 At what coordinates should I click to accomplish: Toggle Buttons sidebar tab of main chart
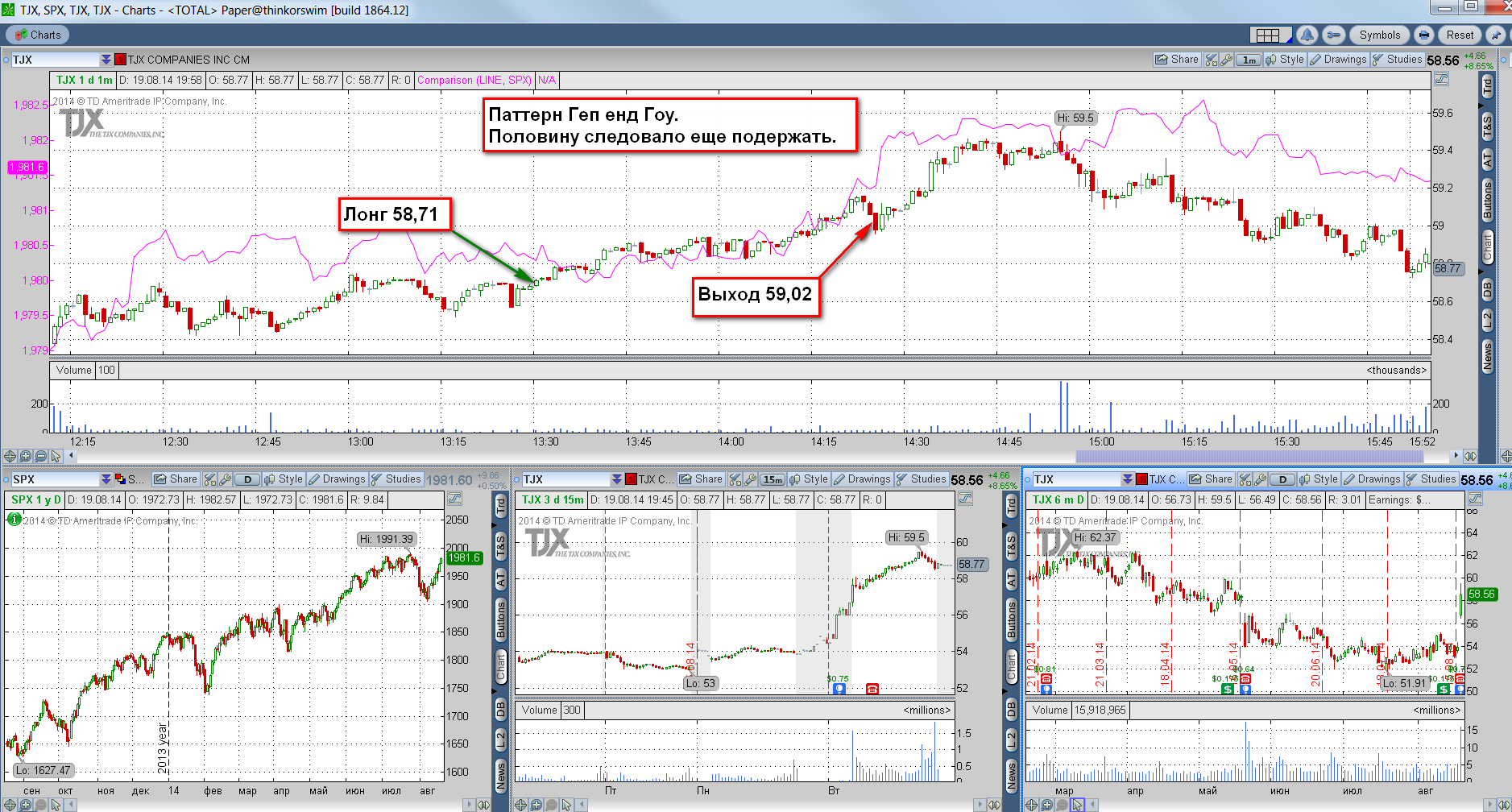(1488, 201)
